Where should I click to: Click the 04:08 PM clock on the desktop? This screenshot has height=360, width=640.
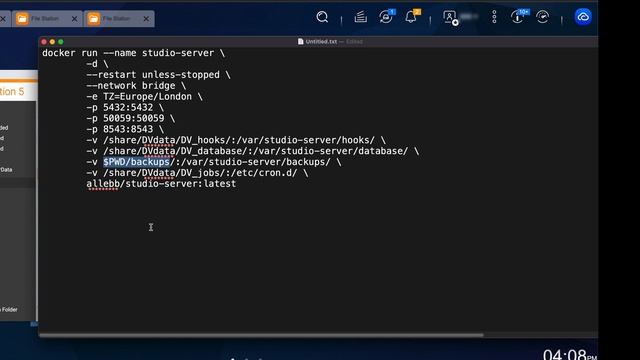[570, 354]
